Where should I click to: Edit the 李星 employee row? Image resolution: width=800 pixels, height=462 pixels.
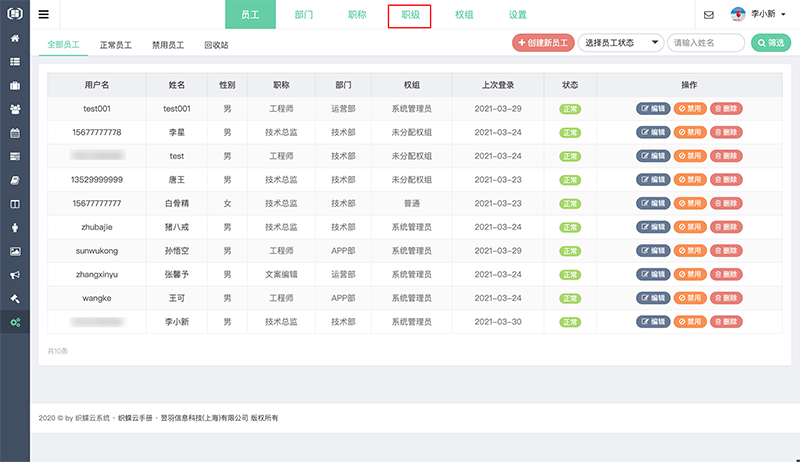click(653, 132)
